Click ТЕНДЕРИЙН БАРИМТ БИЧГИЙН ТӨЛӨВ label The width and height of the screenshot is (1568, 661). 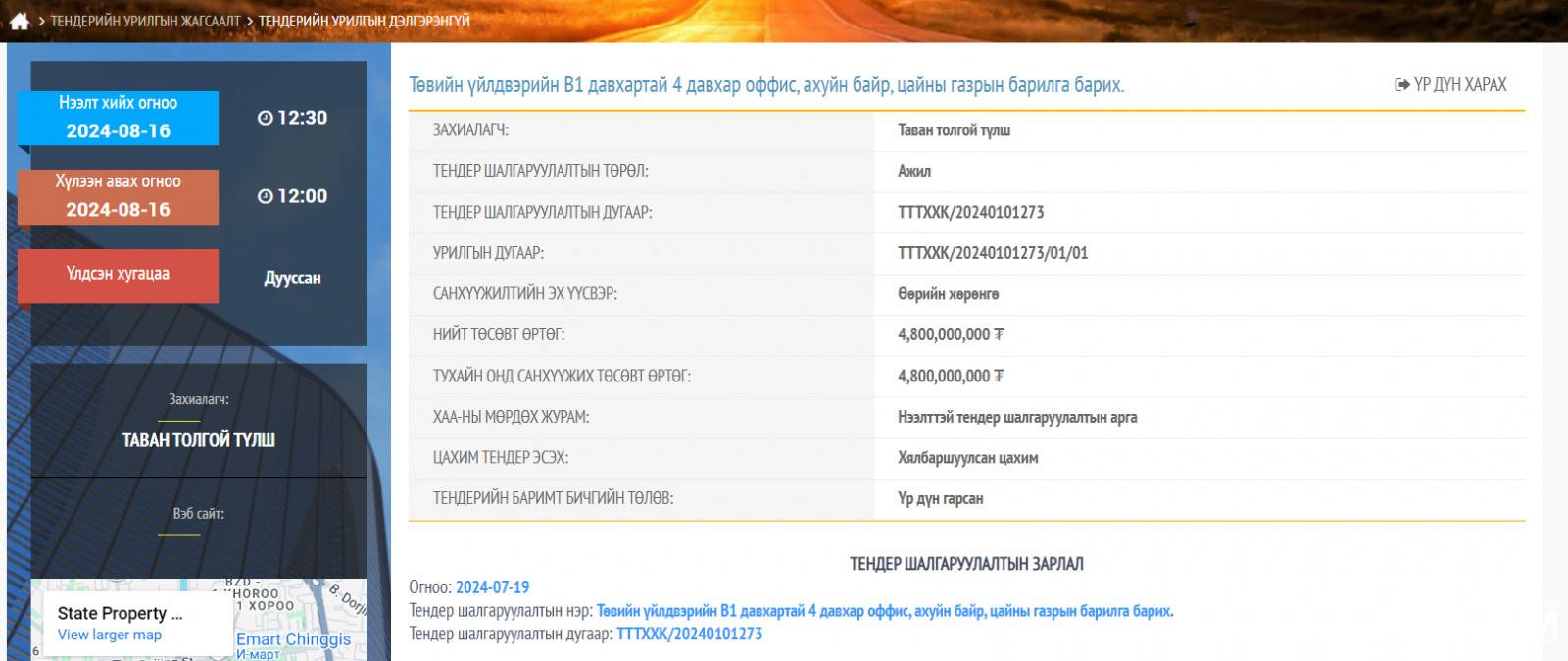553,498
